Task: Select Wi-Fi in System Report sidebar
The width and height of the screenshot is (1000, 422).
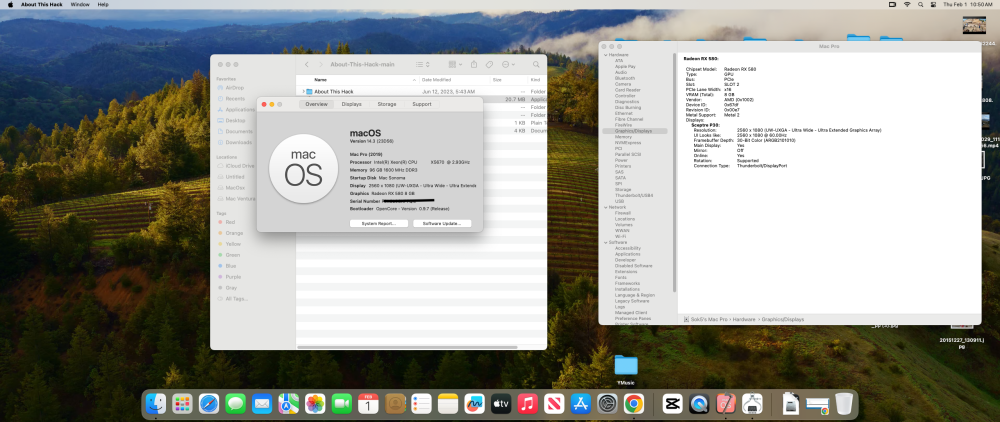Action: pos(620,236)
